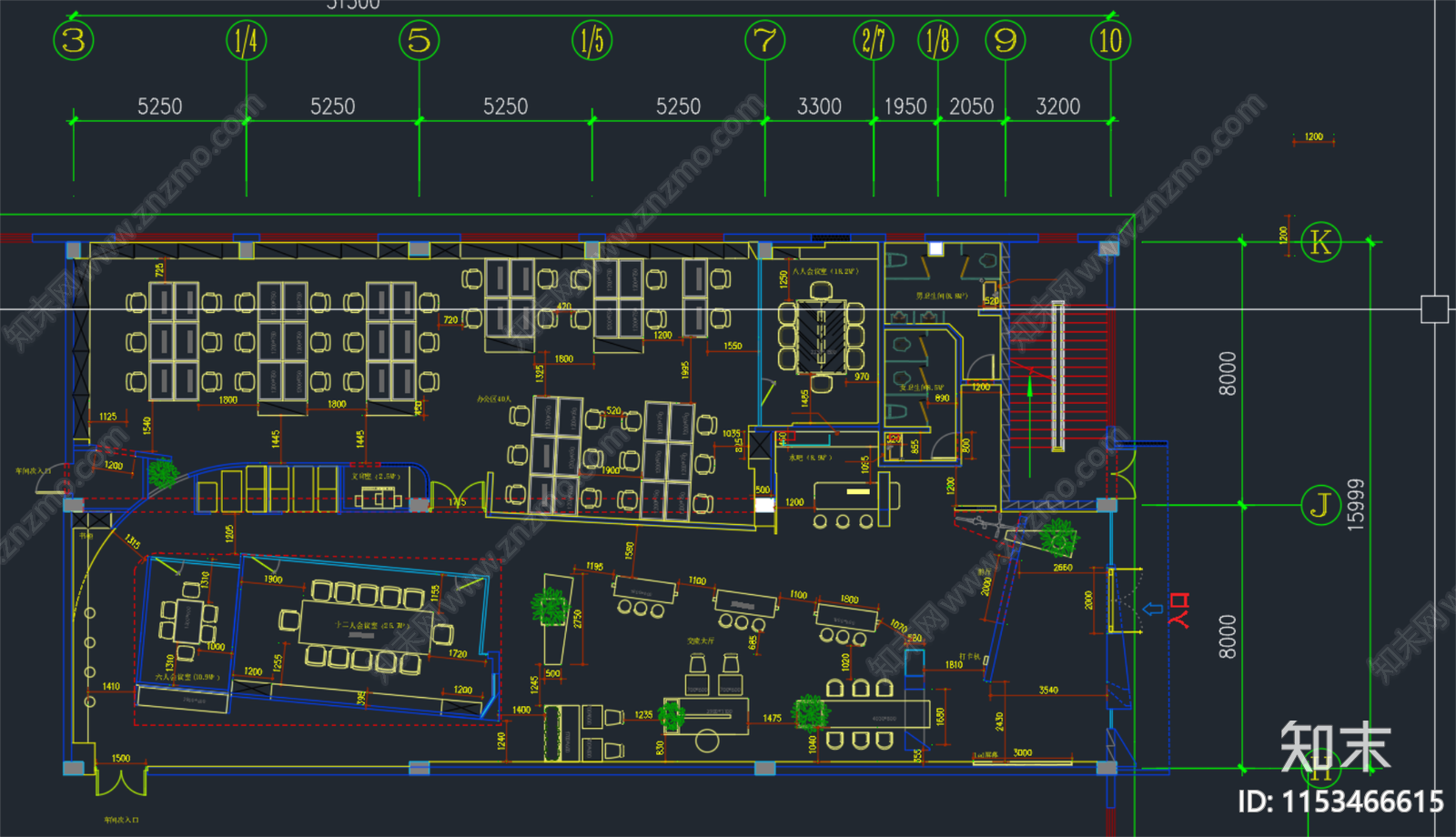Select the 5250 dimension between axes 3 and 1/4

[x=160, y=106]
